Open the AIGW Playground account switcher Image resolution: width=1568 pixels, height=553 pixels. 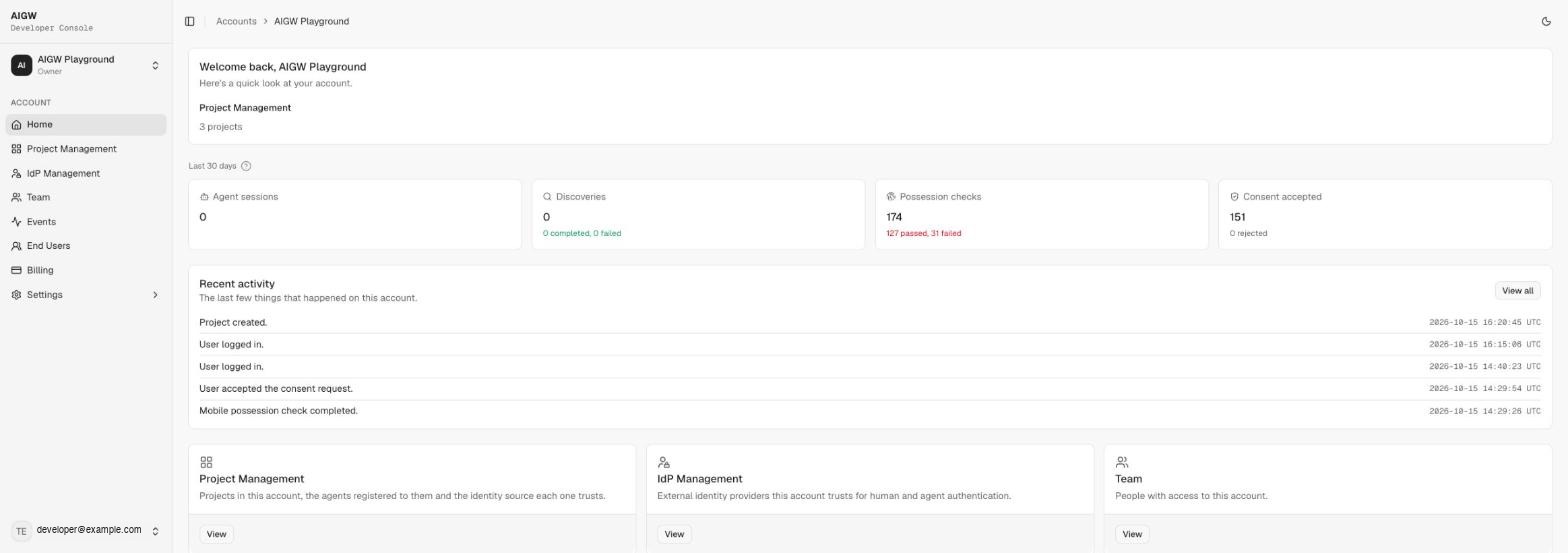point(86,65)
